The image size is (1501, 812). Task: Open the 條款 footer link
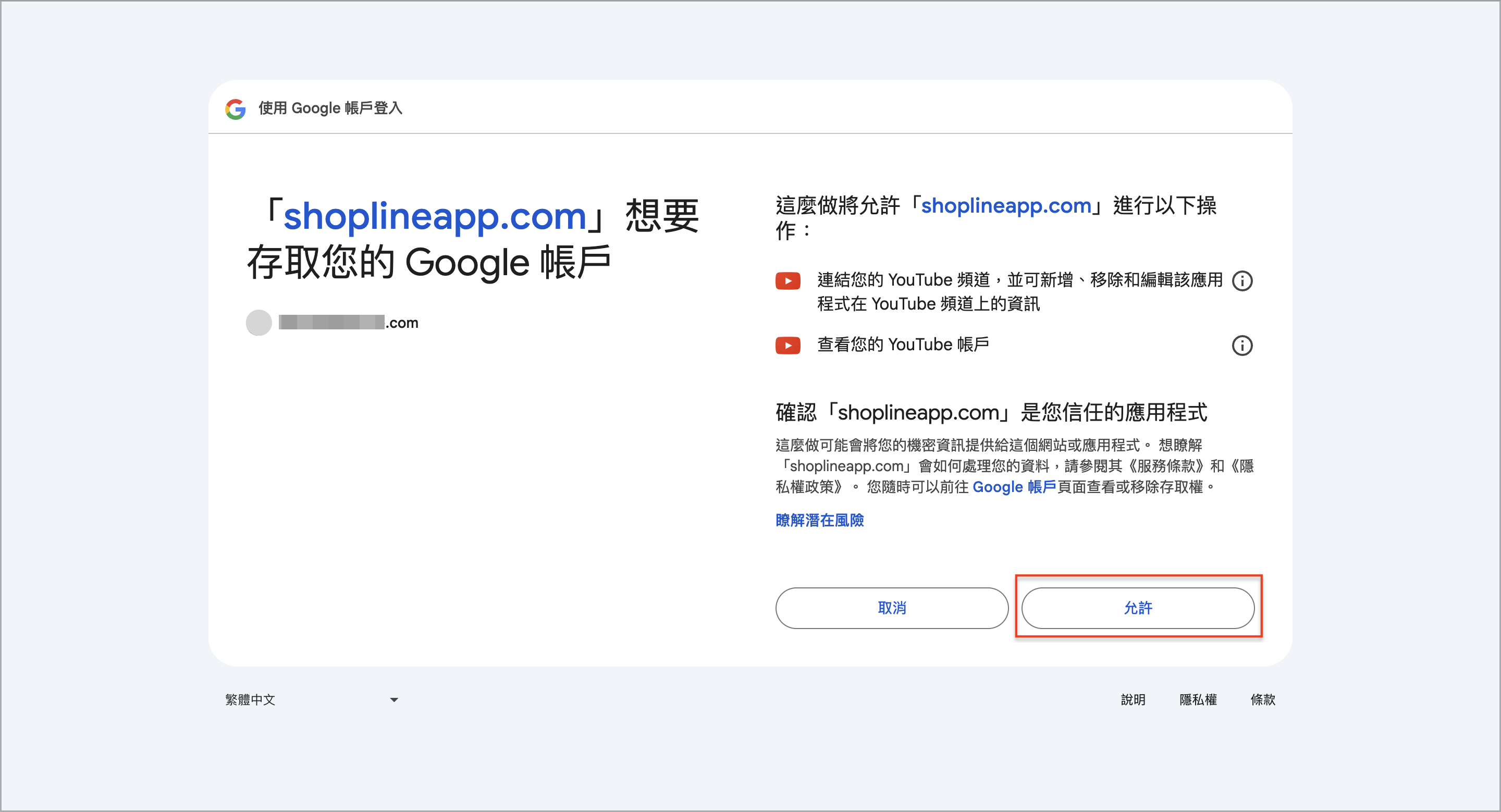pyautogui.click(x=1263, y=699)
